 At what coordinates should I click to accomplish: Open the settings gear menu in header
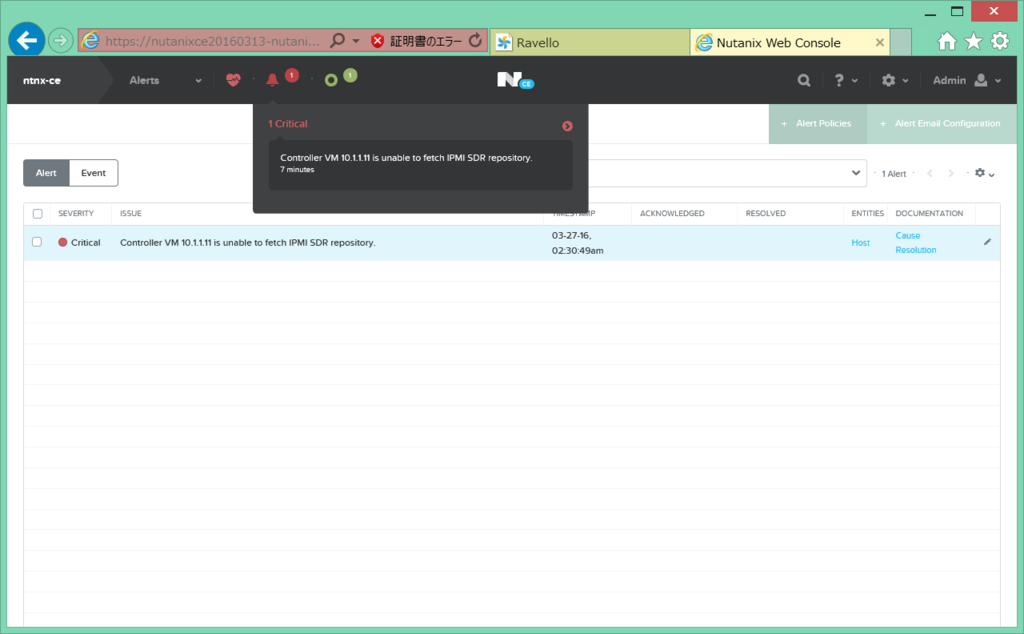tap(895, 80)
